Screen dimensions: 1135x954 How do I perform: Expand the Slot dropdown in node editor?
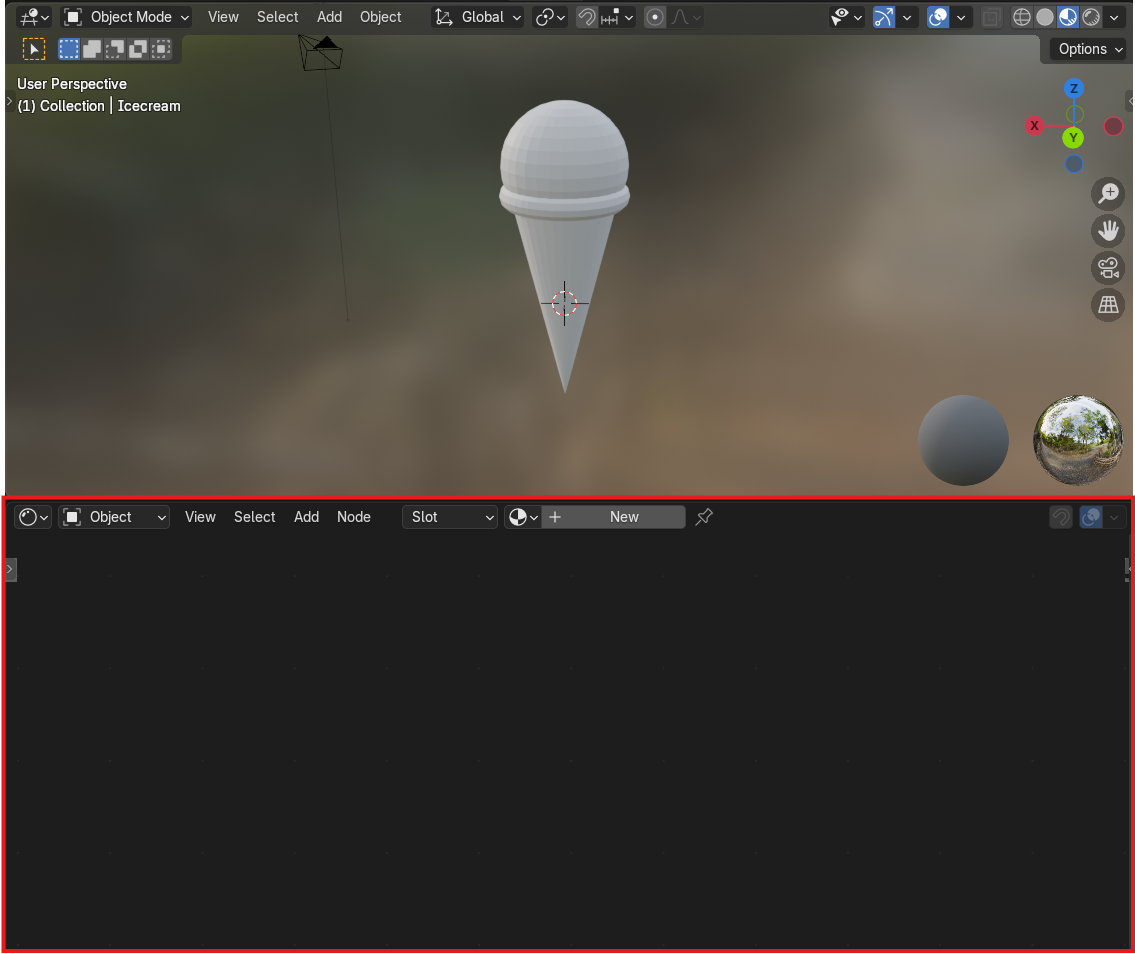pyautogui.click(x=450, y=517)
